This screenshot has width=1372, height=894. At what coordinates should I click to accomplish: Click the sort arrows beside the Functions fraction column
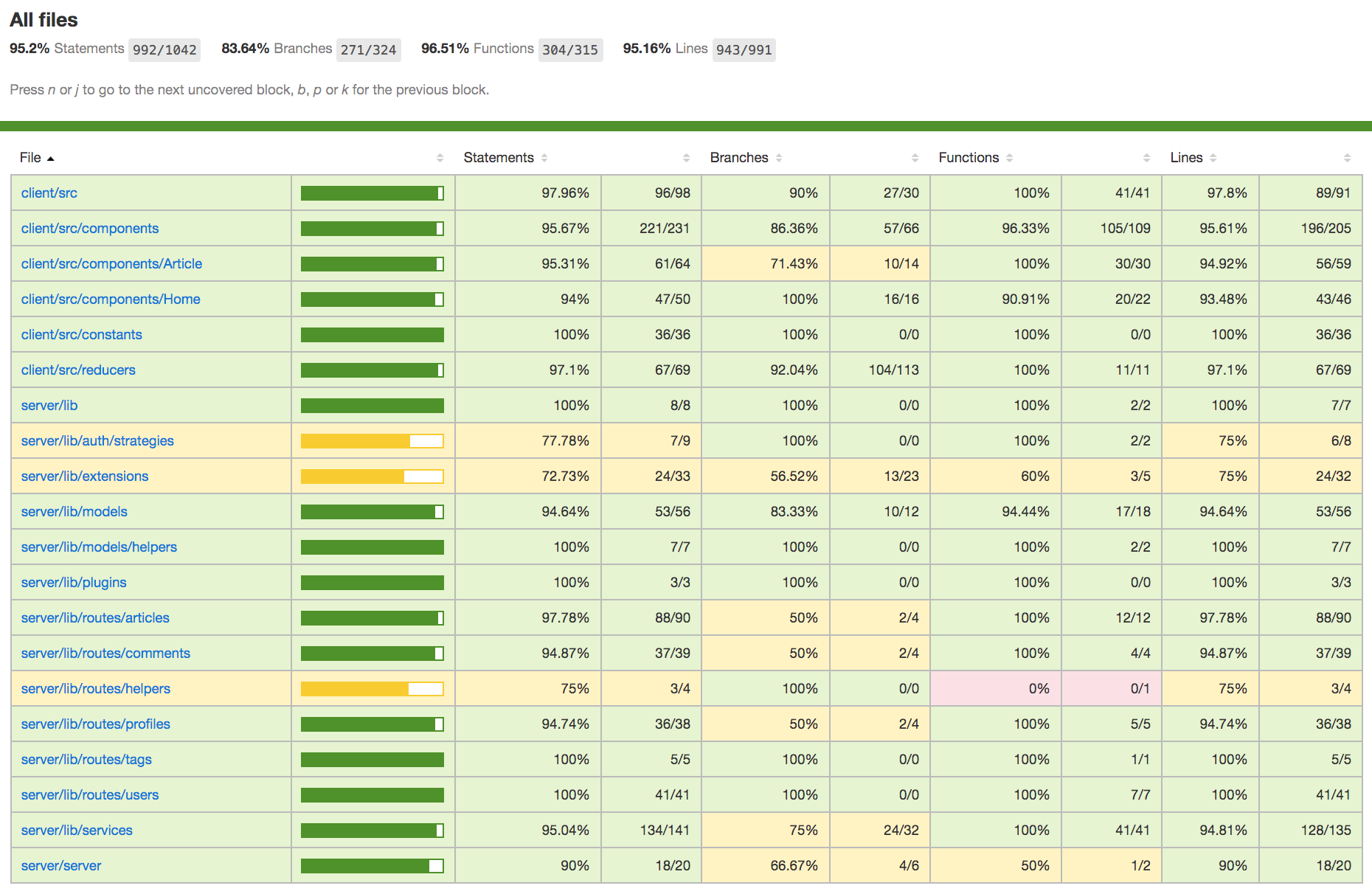(1146, 157)
